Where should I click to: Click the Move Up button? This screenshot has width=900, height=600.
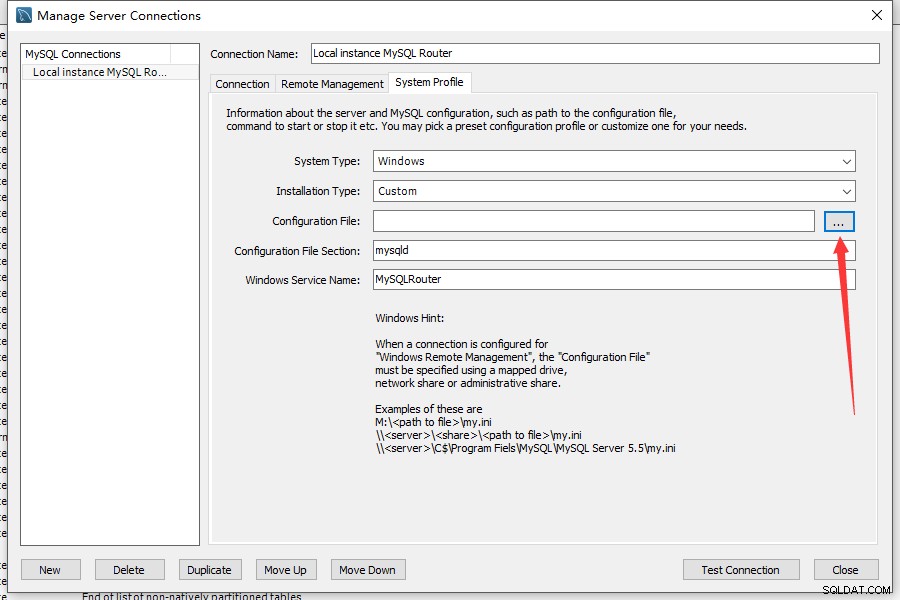(x=286, y=570)
